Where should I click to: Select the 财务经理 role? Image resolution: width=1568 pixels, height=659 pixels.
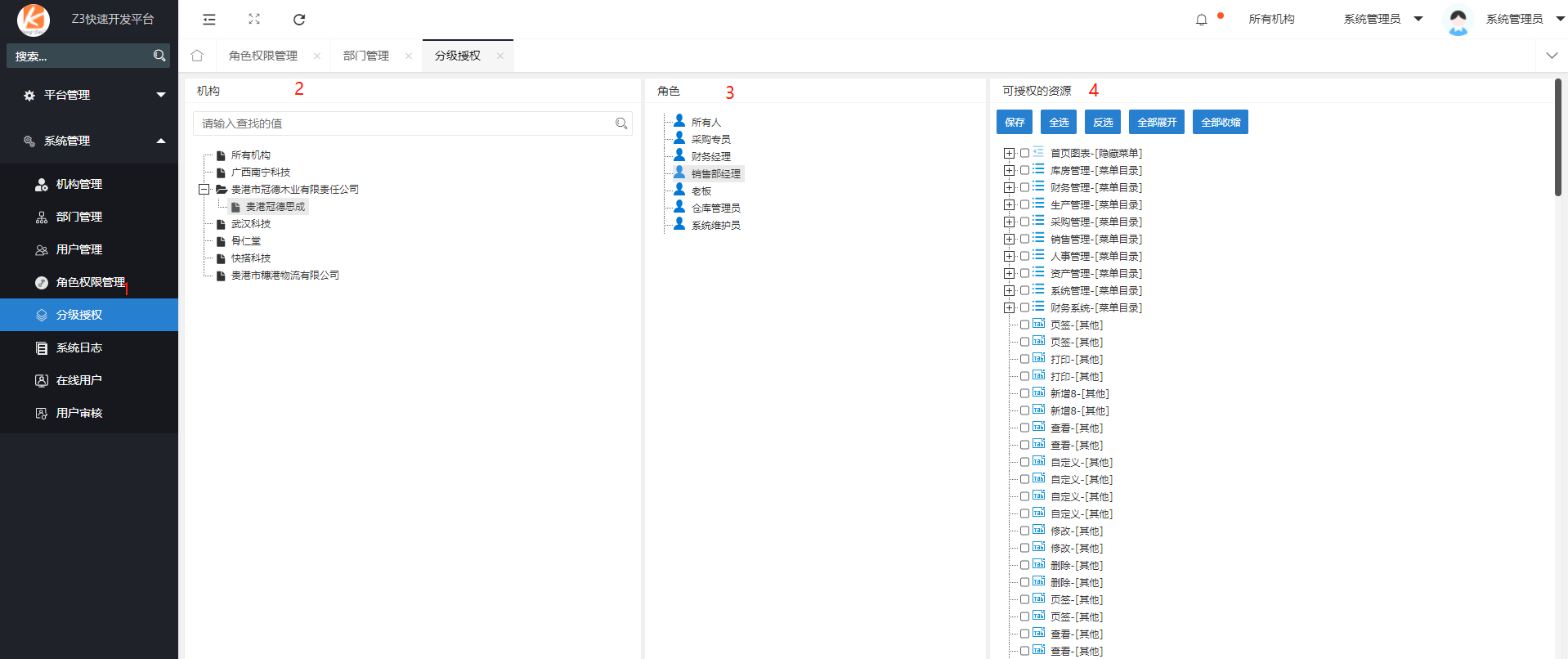pyautogui.click(x=710, y=156)
